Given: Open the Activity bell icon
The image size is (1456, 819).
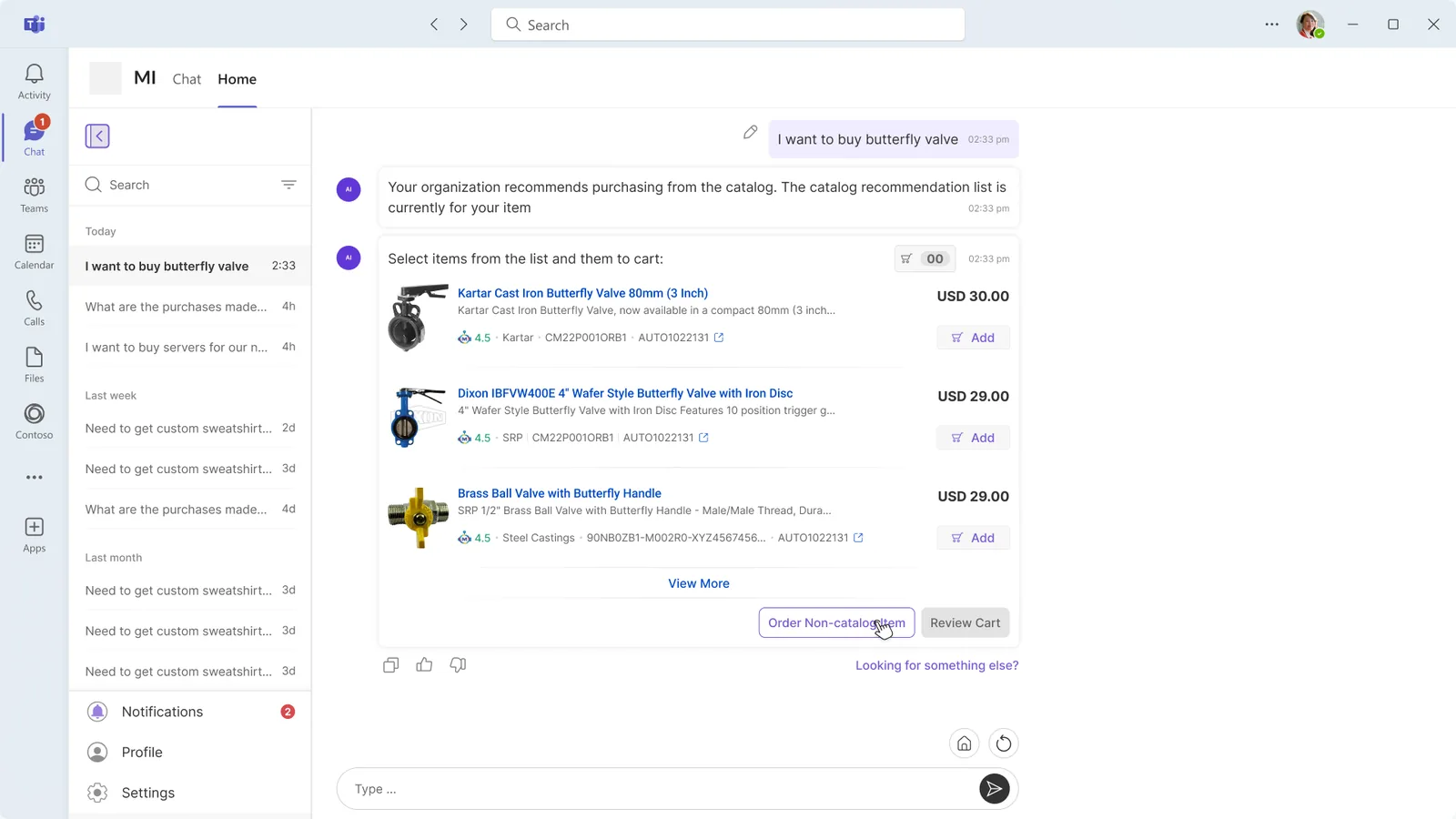Looking at the screenshot, I should click(x=34, y=81).
